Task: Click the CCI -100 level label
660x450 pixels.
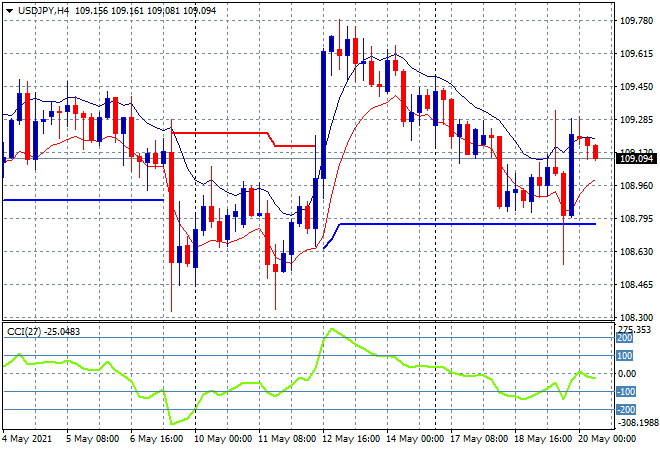Action: click(x=626, y=392)
